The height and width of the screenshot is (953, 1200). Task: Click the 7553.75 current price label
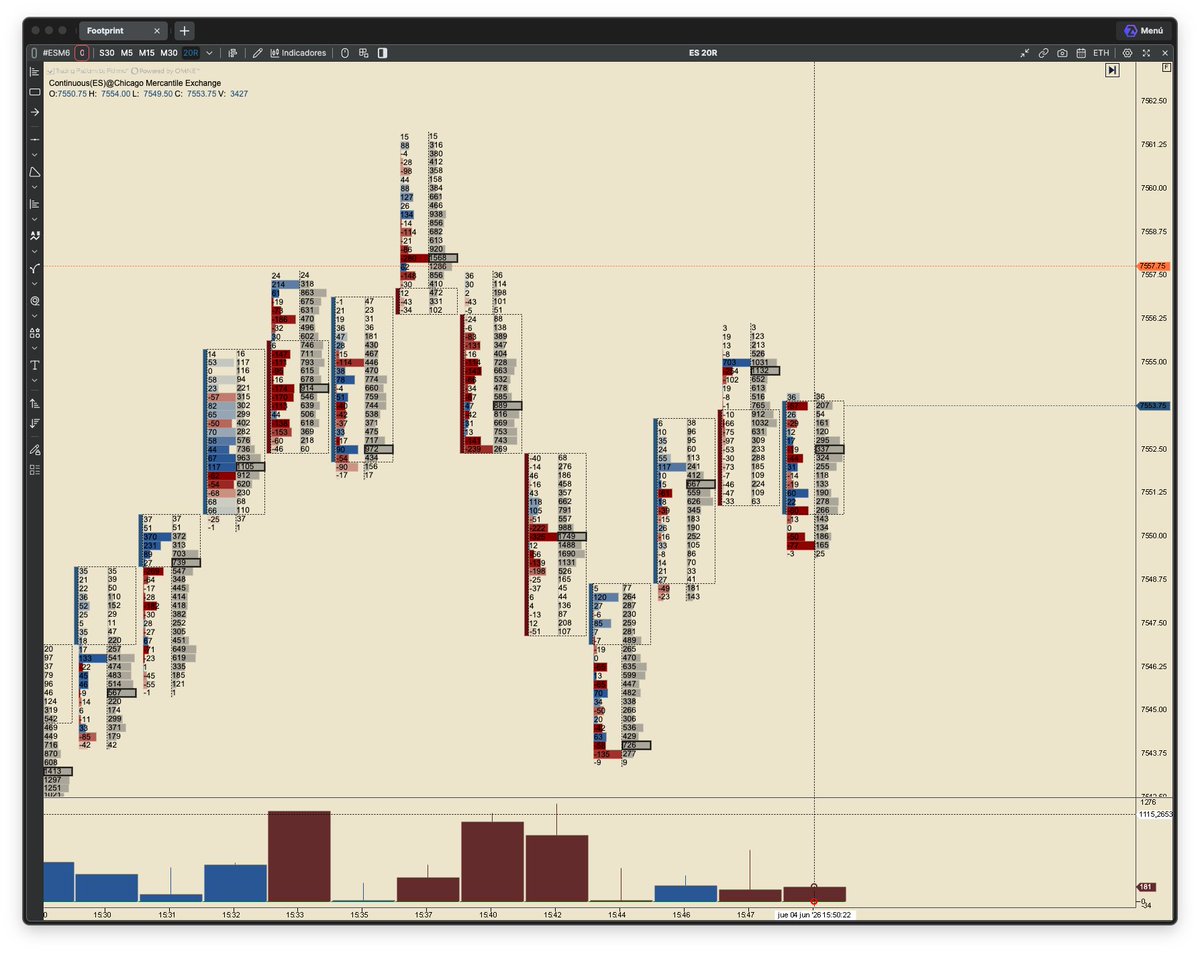pos(1153,405)
